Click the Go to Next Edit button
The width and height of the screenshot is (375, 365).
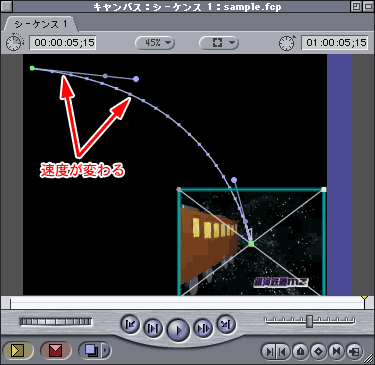[x=226, y=324]
